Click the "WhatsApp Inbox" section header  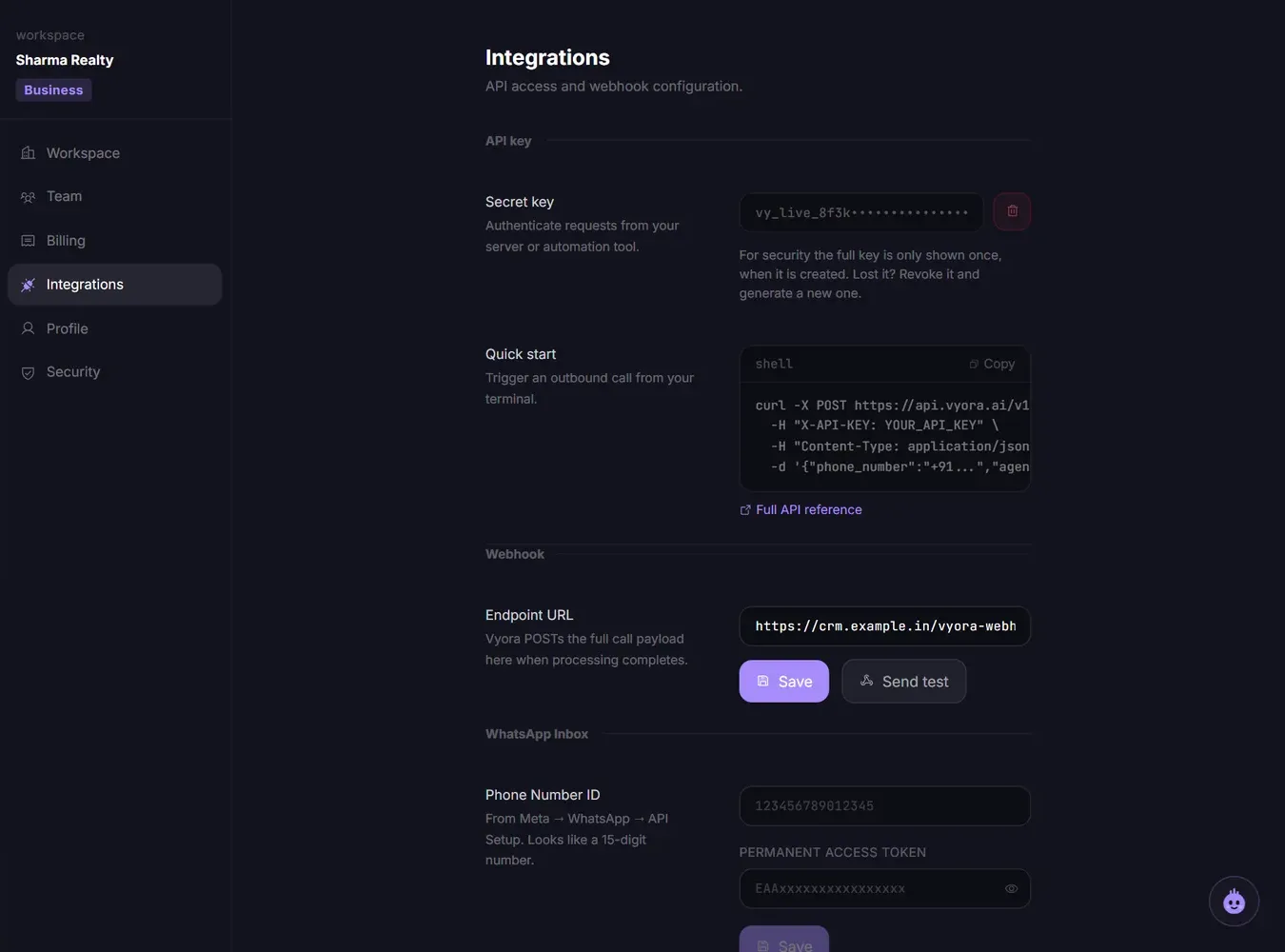537,734
